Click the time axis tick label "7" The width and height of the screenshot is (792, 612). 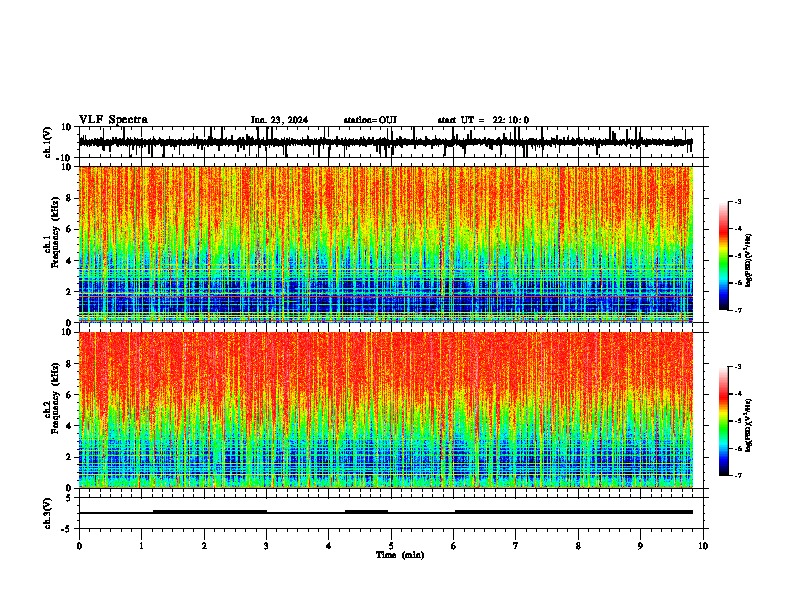516,546
